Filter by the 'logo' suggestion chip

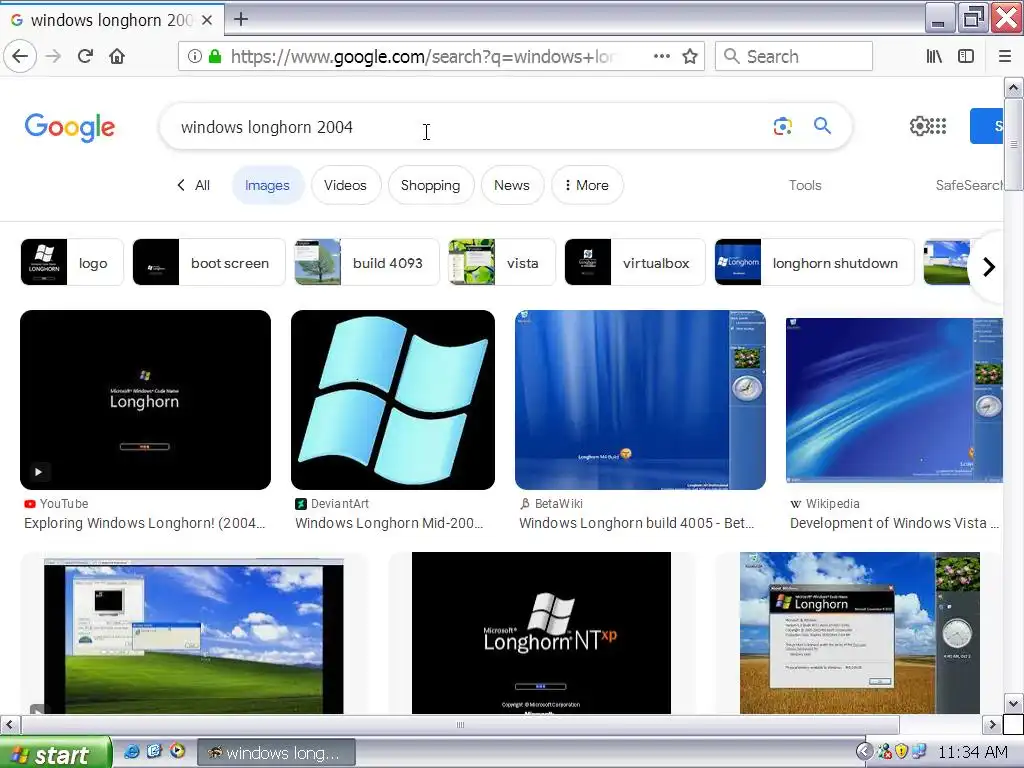tap(72, 262)
